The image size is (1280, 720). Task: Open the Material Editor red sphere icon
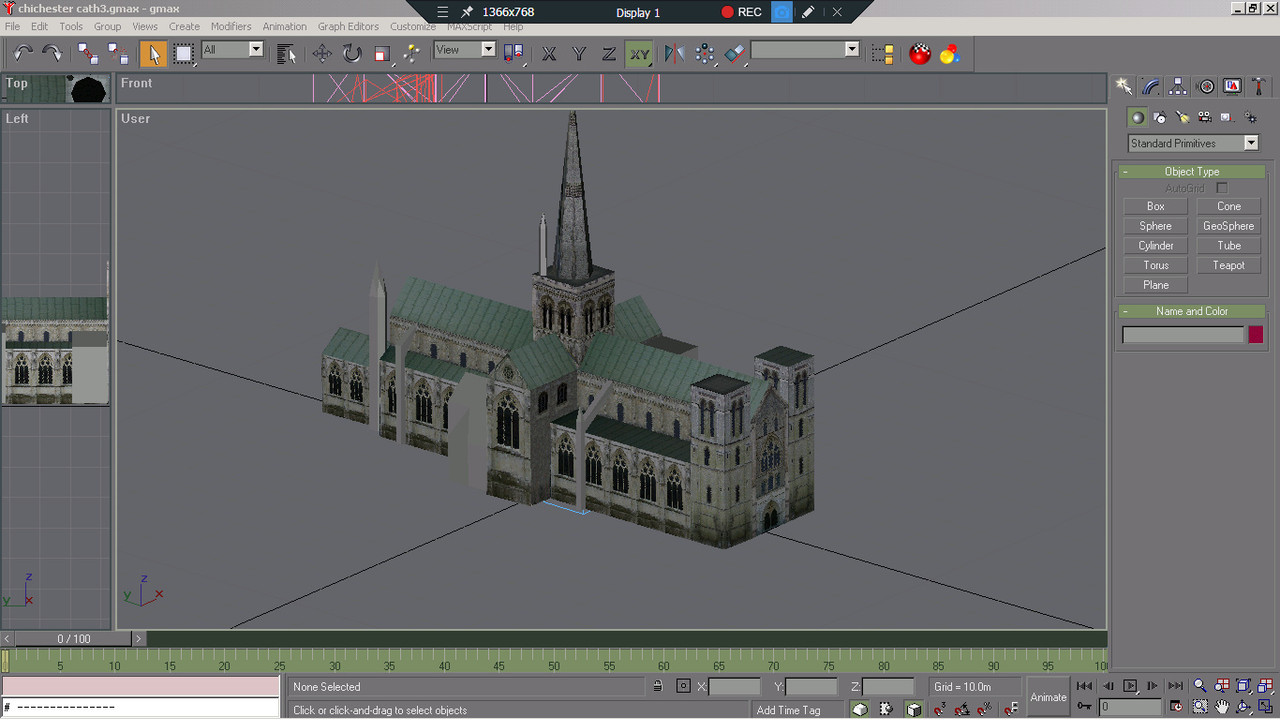click(920, 53)
